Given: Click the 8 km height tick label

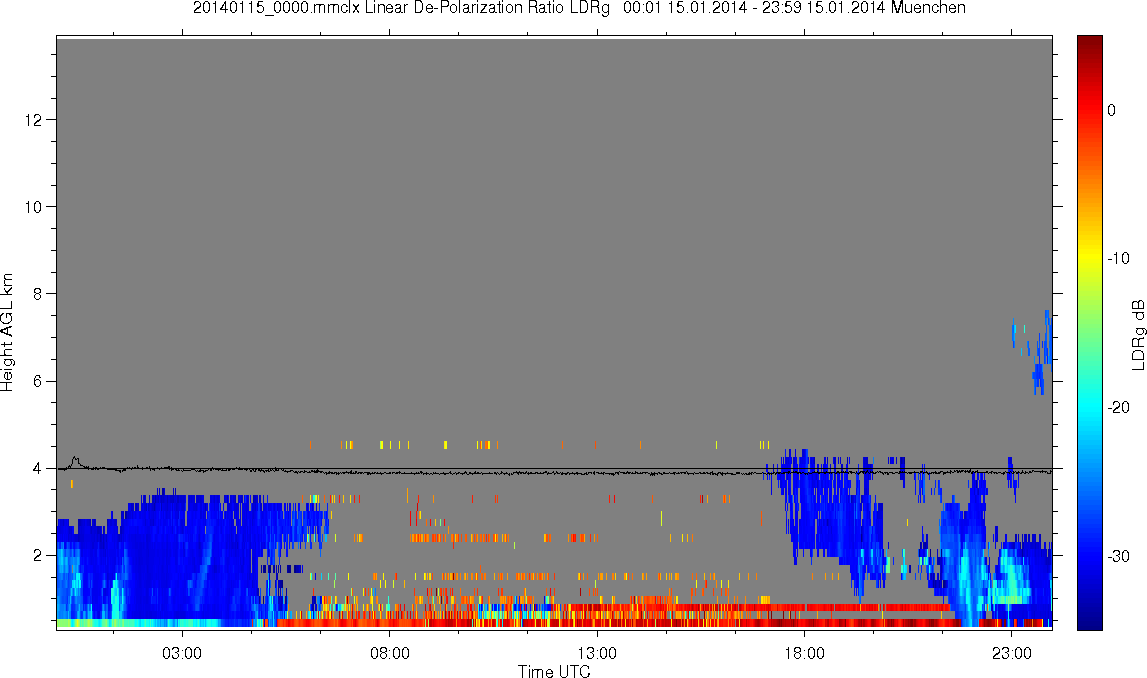Looking at the screenshot, I should 37,294.
